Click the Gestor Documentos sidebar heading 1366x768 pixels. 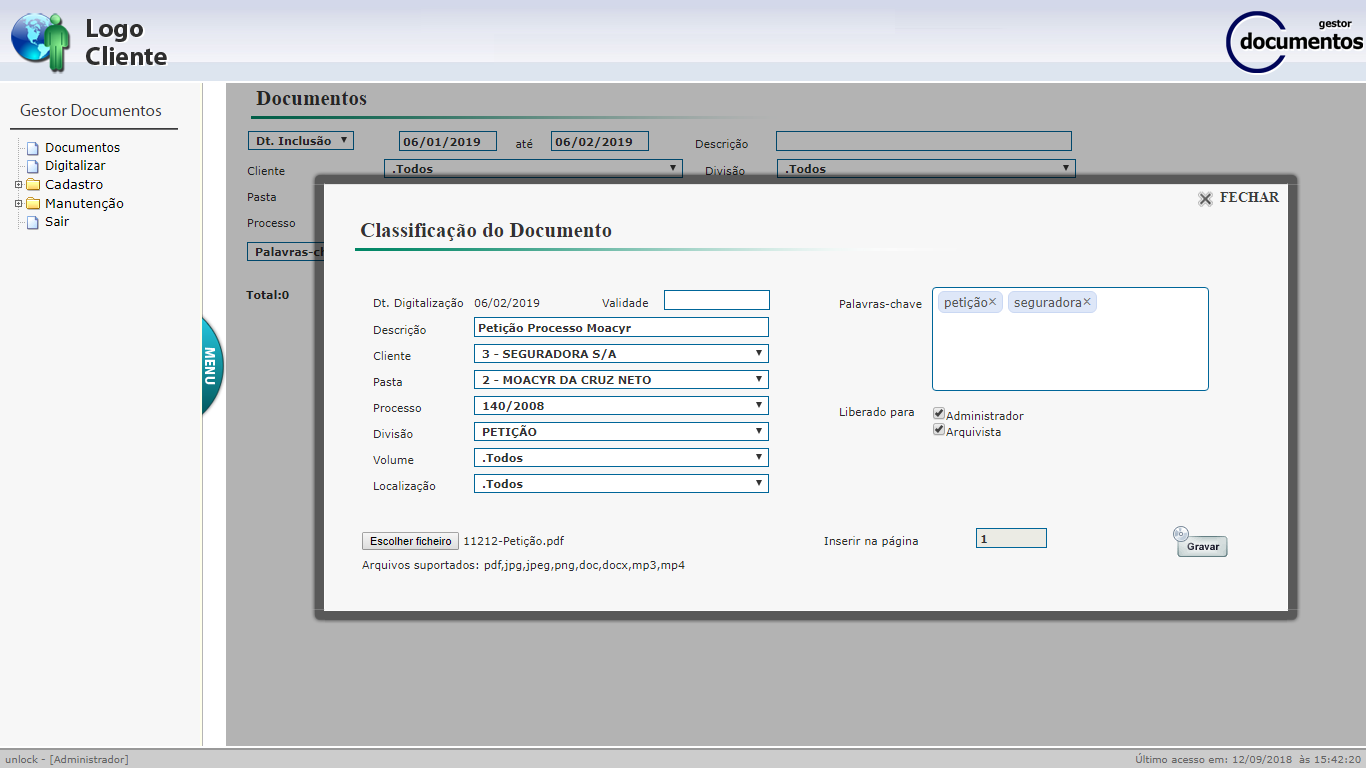[91, 111]
